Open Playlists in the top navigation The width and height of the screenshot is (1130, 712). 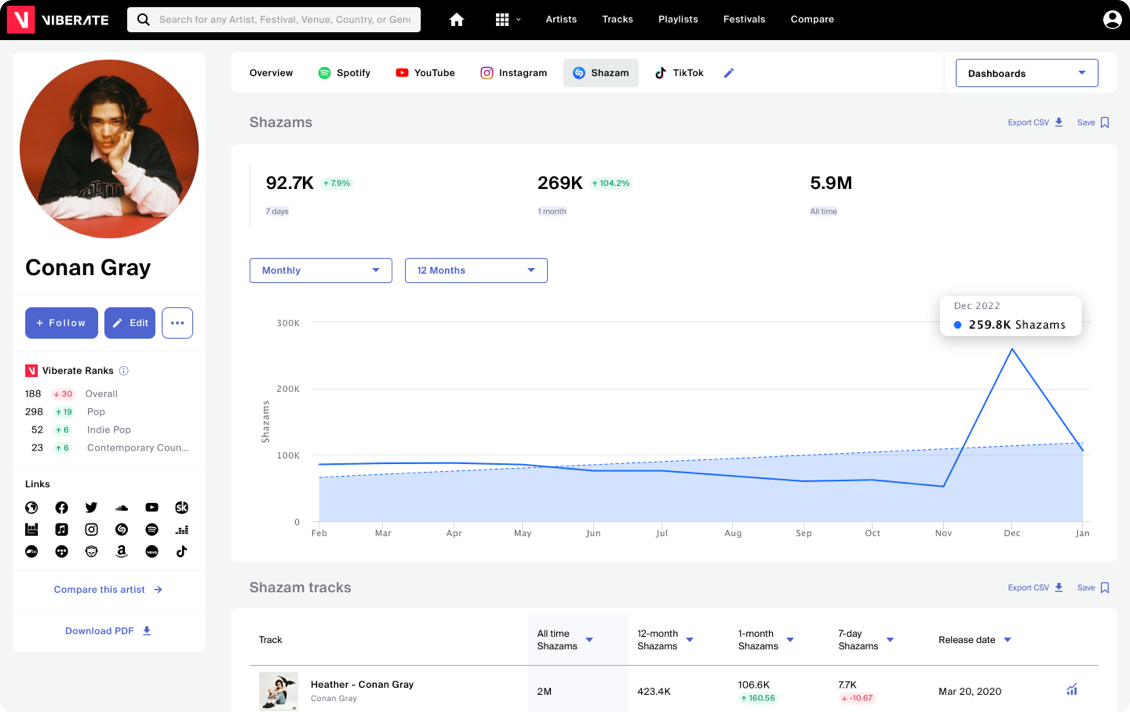(x=678, y=19)
